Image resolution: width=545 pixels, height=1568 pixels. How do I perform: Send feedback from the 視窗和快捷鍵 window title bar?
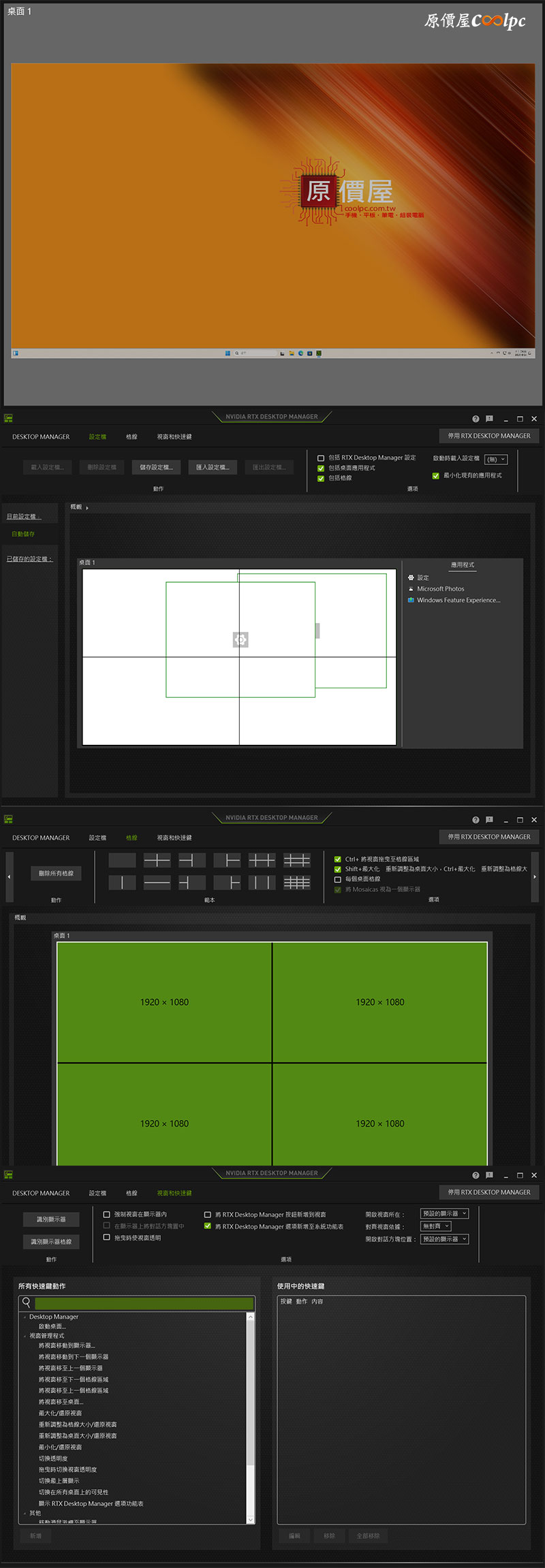click(x=489, y=1175)
